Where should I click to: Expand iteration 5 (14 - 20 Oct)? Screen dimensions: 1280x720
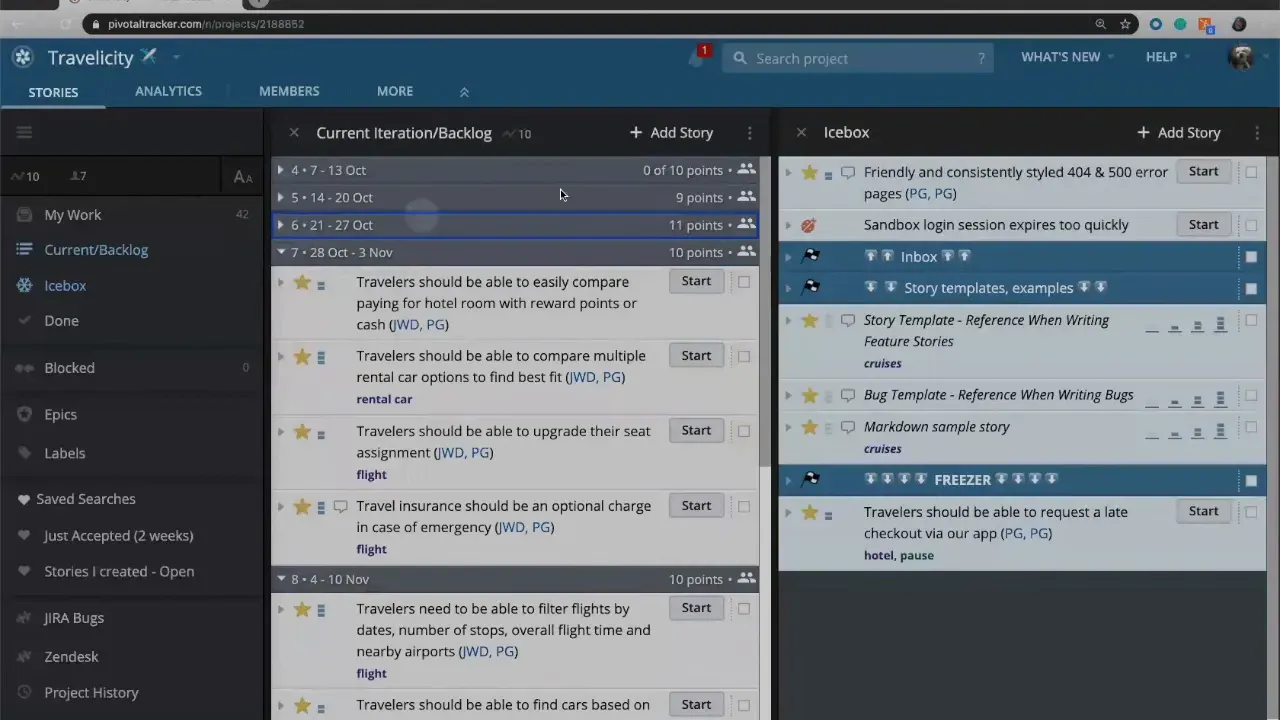280,197
